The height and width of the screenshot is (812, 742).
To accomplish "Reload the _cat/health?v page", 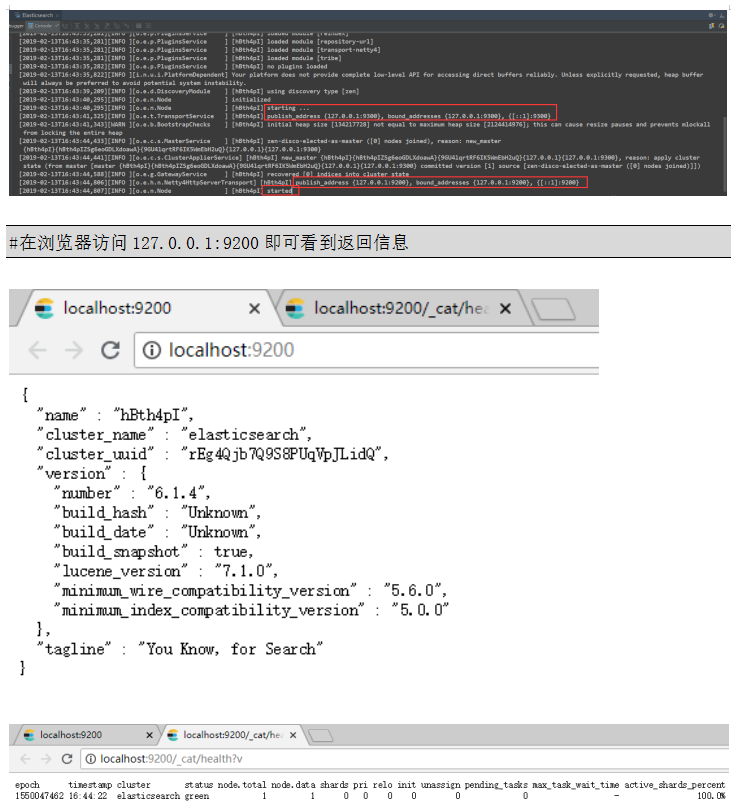I will click(67, 759).
